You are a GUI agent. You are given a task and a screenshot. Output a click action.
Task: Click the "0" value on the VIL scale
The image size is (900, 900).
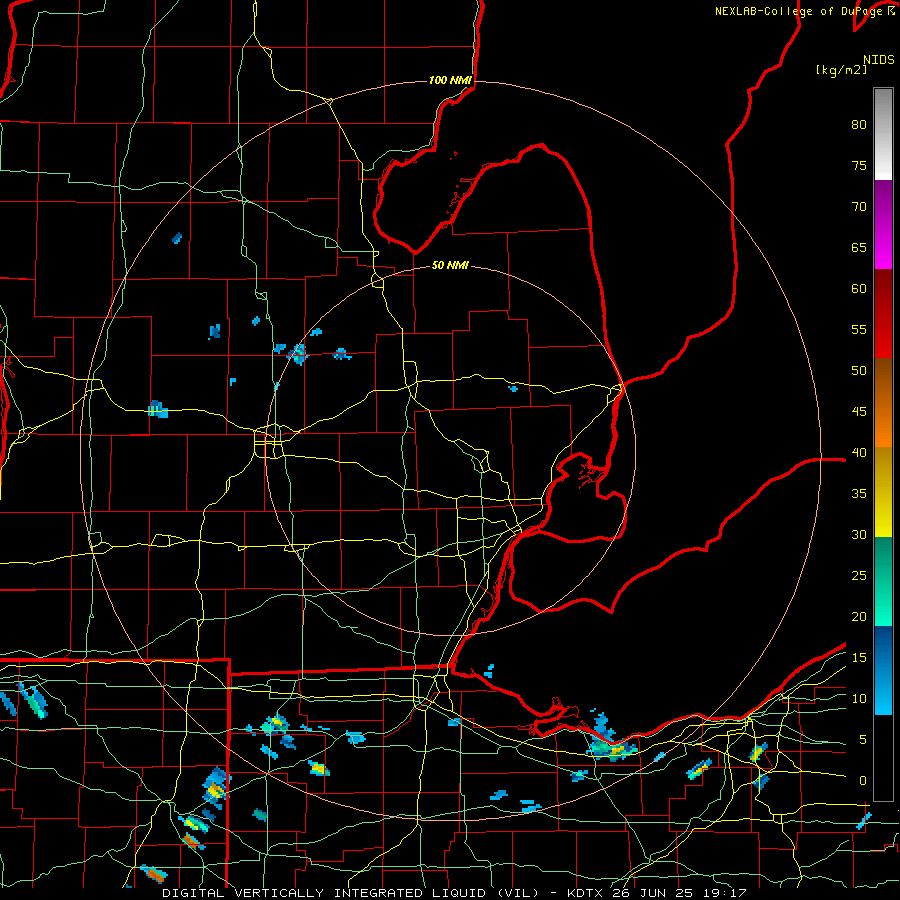863,781
